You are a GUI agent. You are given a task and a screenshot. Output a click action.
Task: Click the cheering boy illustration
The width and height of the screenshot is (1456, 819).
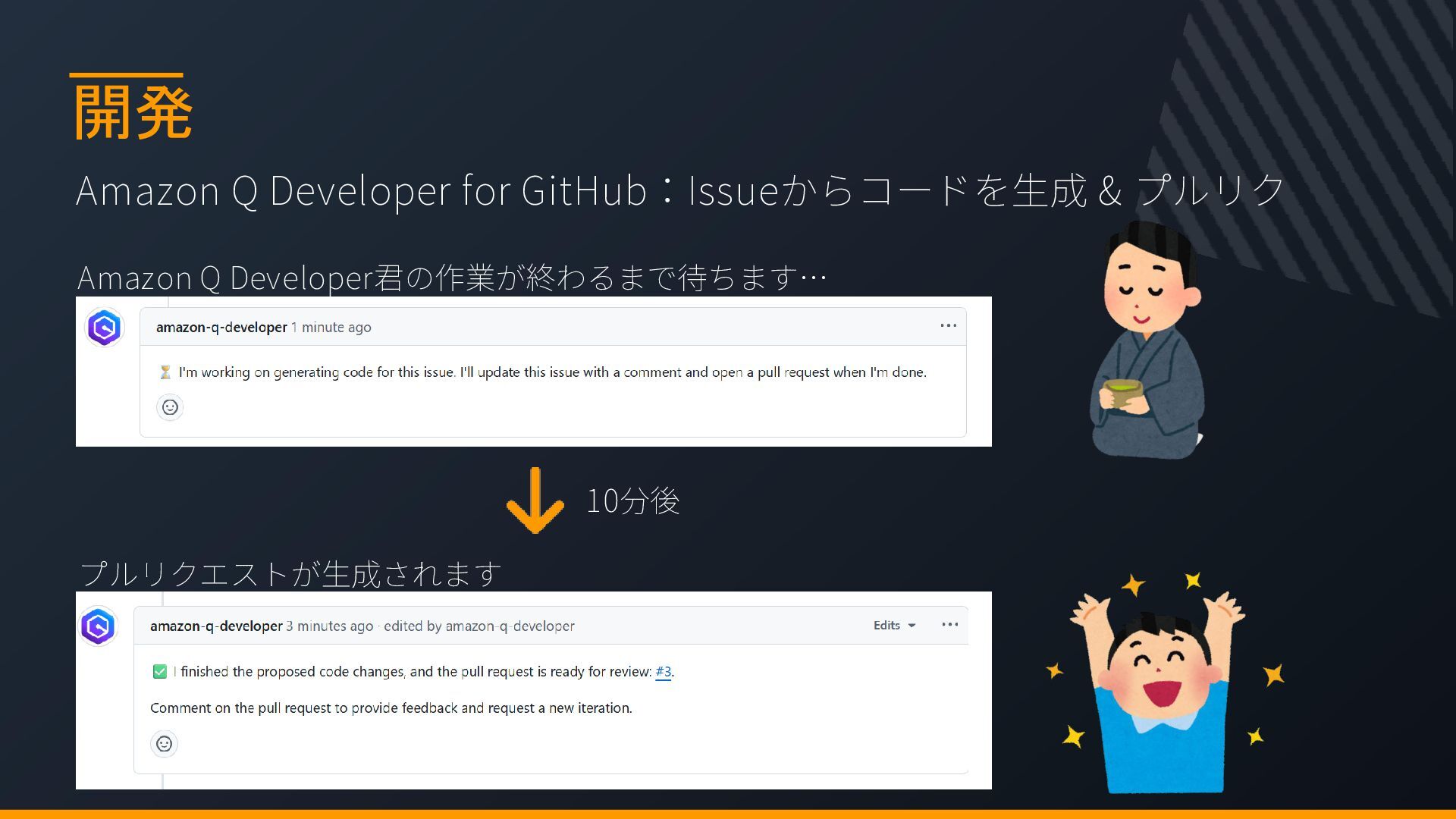1164,682
